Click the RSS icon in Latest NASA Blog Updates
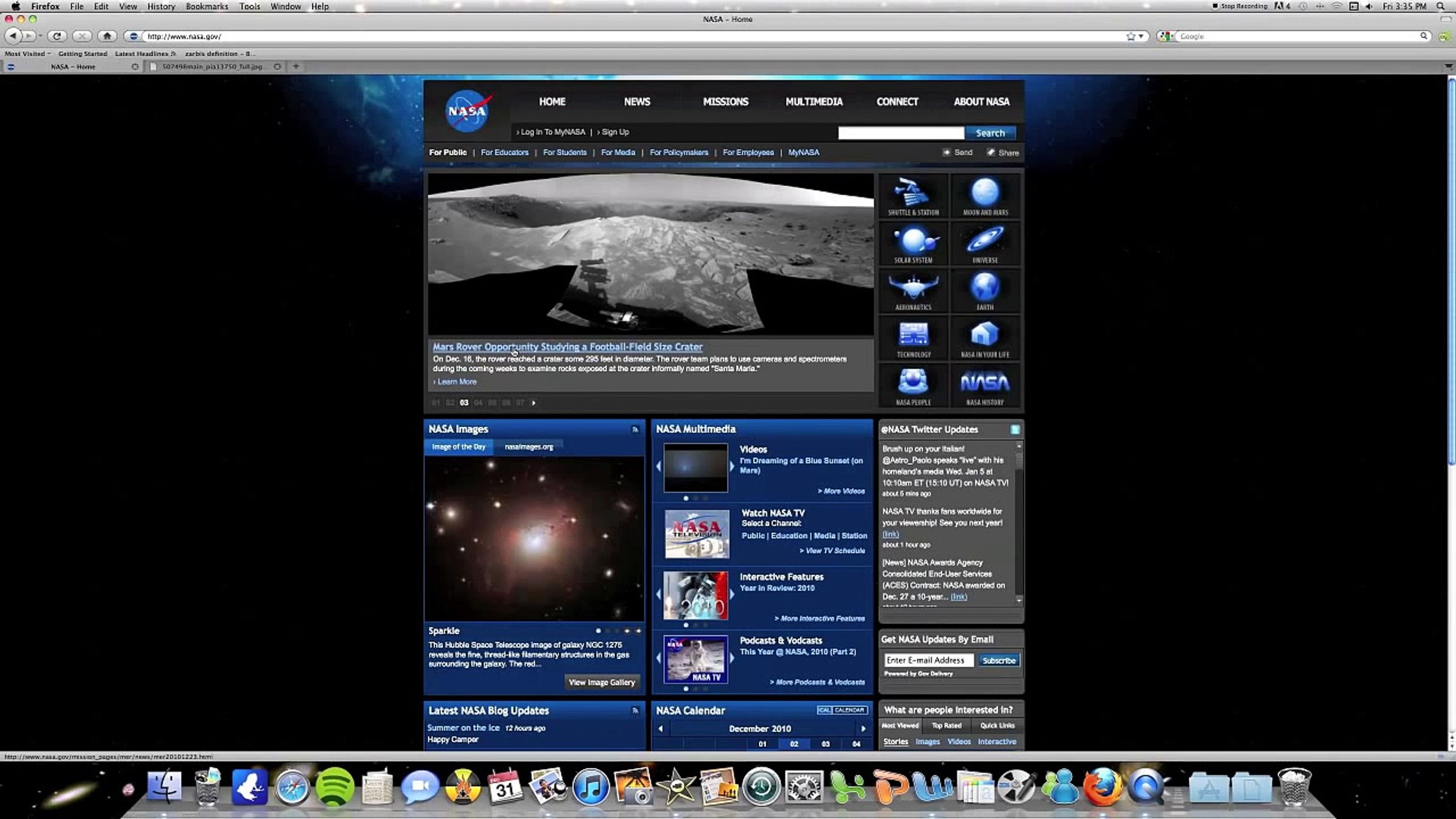Viewport: 1456px width, 819px height. tap(635, 711)
